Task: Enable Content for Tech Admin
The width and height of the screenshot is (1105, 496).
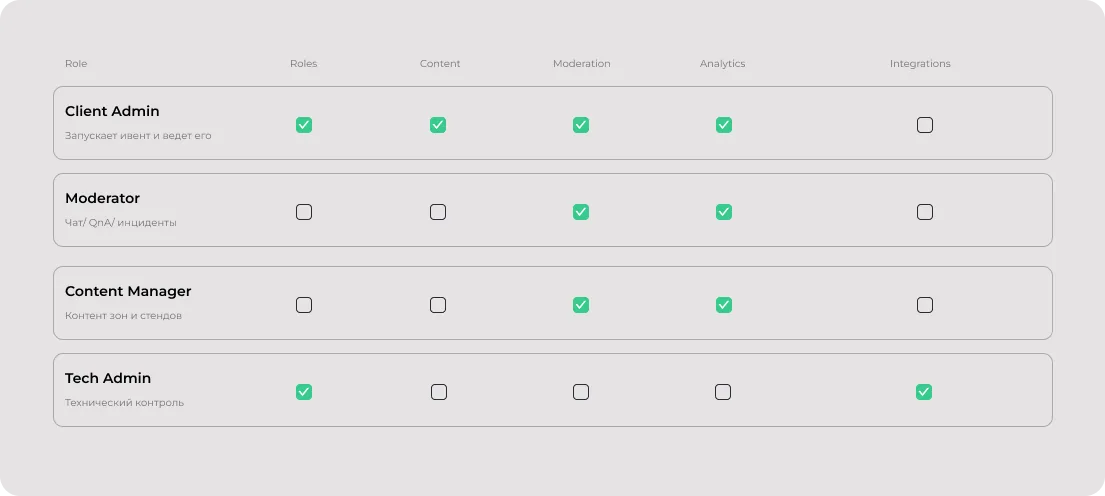Action: pyautogui.click(x=438, y=392)
